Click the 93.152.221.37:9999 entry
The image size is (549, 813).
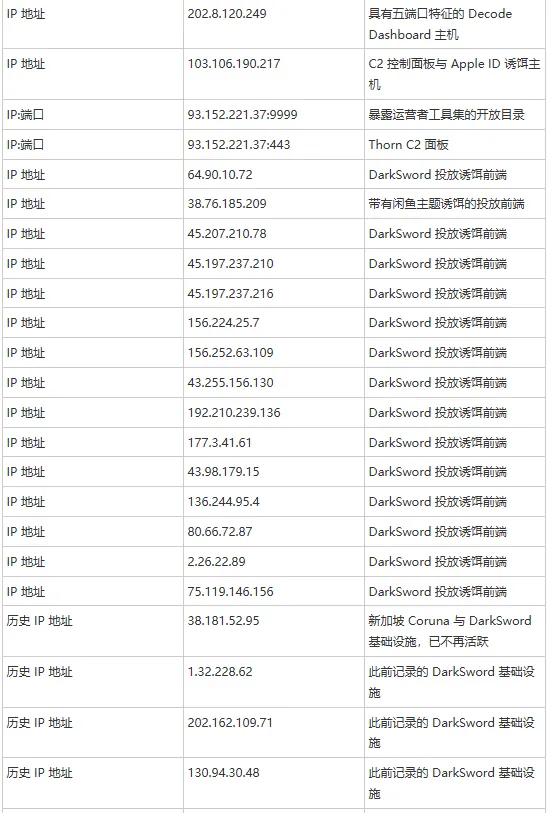(243, 115)
